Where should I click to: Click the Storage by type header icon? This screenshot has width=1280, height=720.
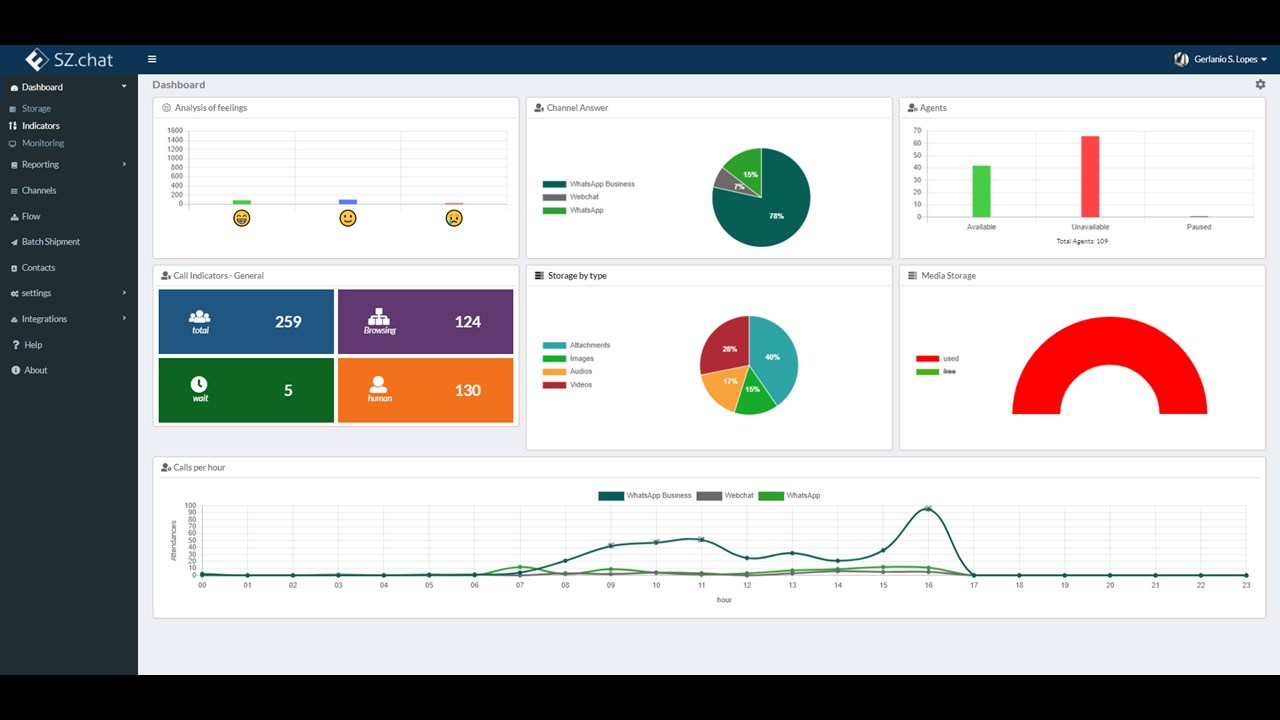pos(540,276)
